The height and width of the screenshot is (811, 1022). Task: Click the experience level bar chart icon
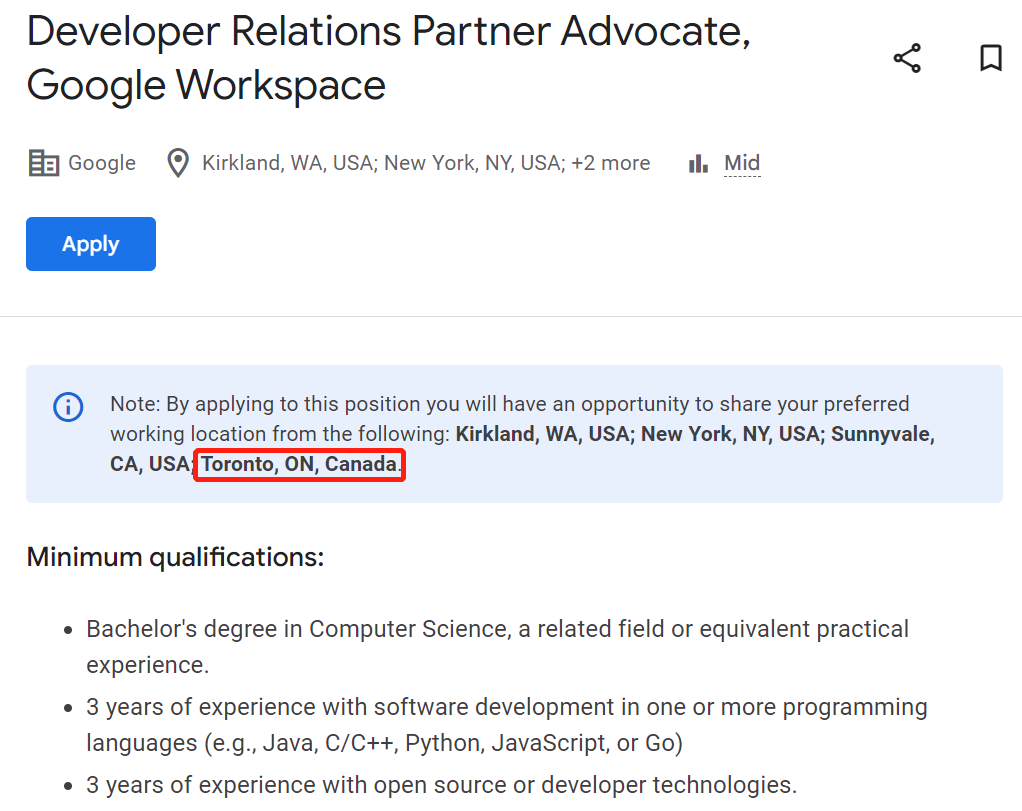click(x=698, y=163)
